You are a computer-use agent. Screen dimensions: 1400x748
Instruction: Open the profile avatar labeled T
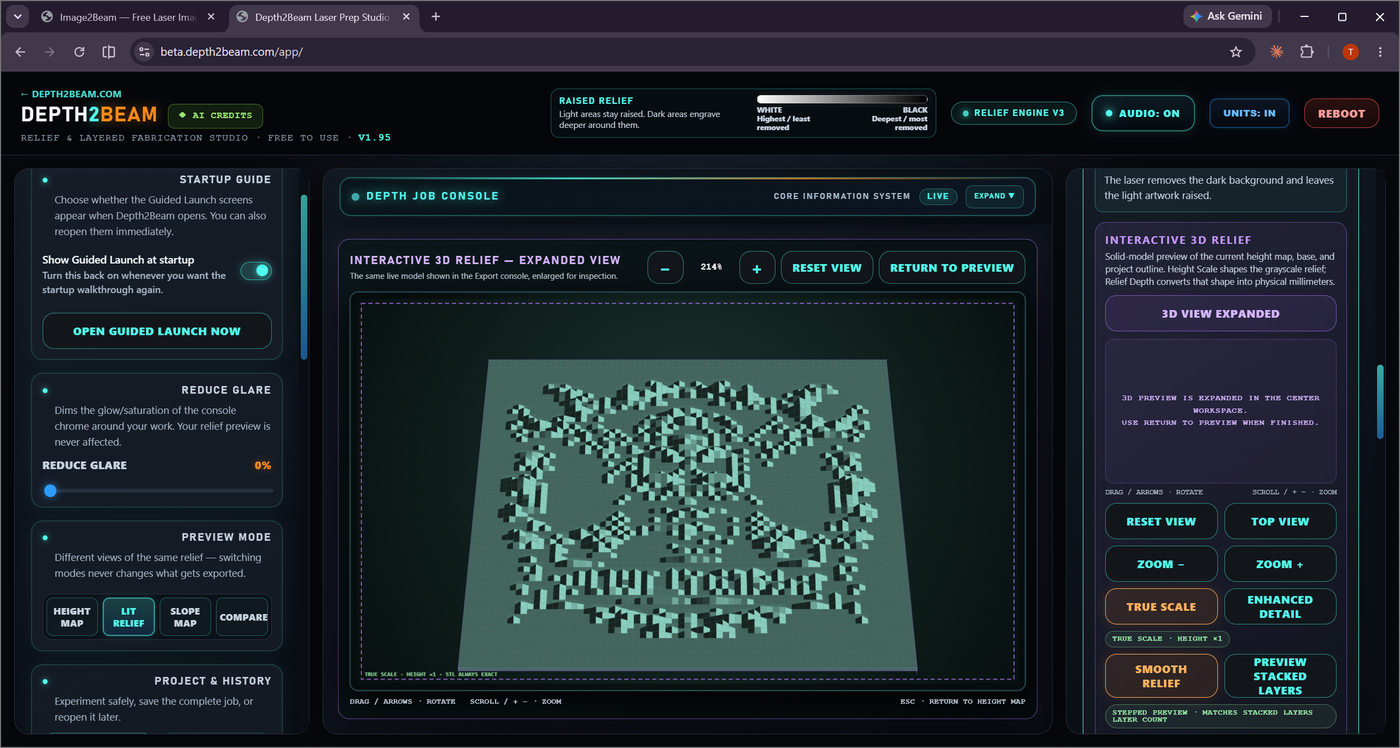click(1350, 52)
